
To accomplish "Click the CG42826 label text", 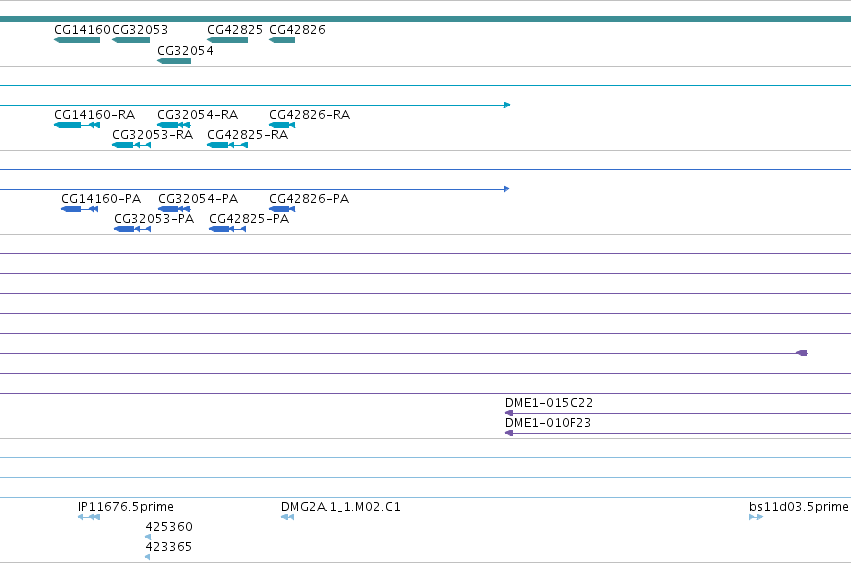I will pyautogui.click(x=297, y=30).
